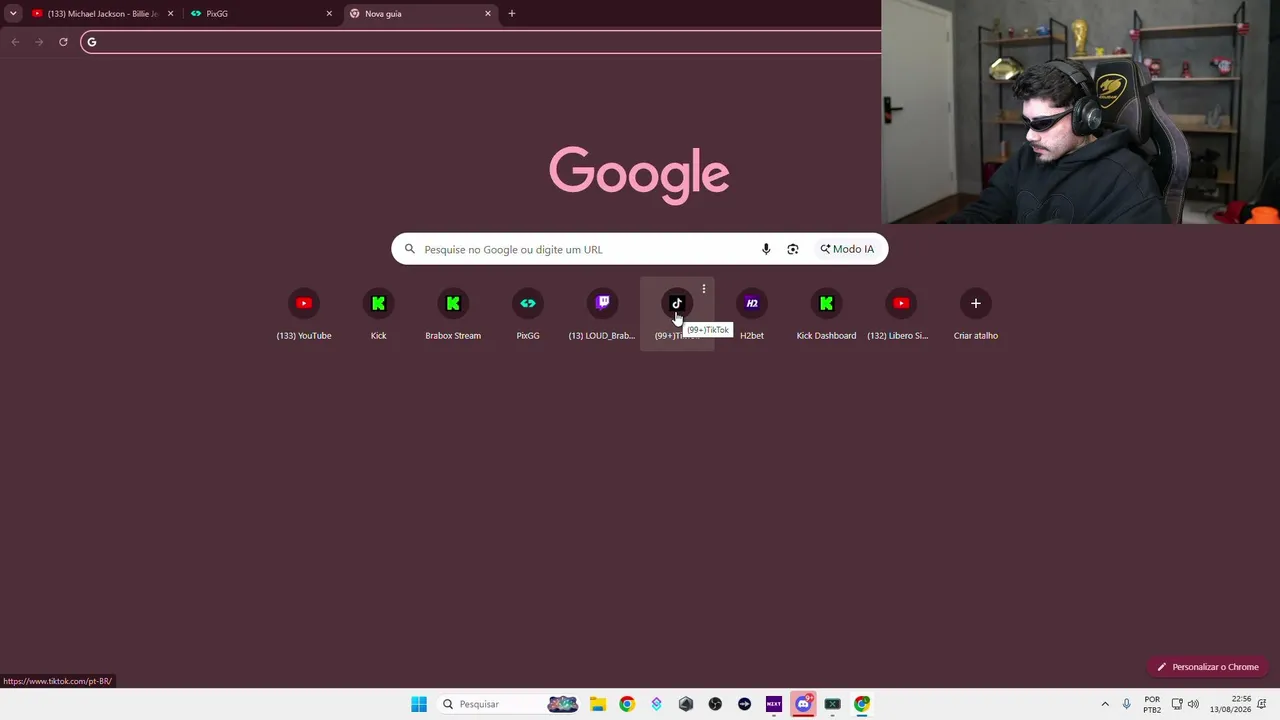Open the Windows Start menu

point(419,704)
